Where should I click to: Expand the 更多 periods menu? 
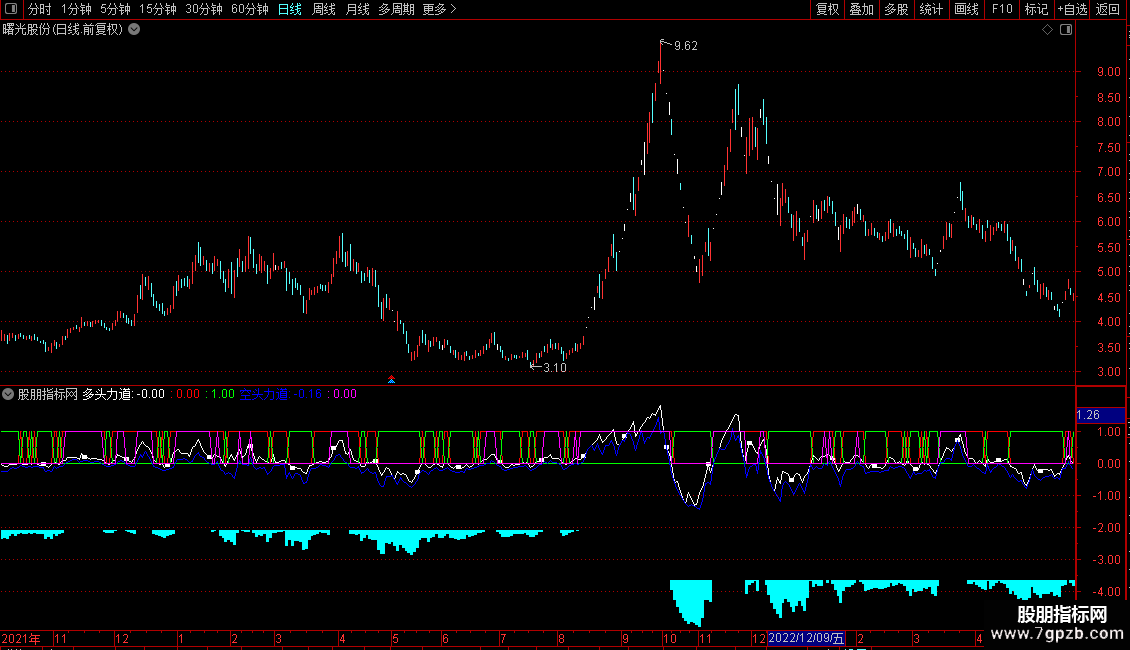pos(439,9)
